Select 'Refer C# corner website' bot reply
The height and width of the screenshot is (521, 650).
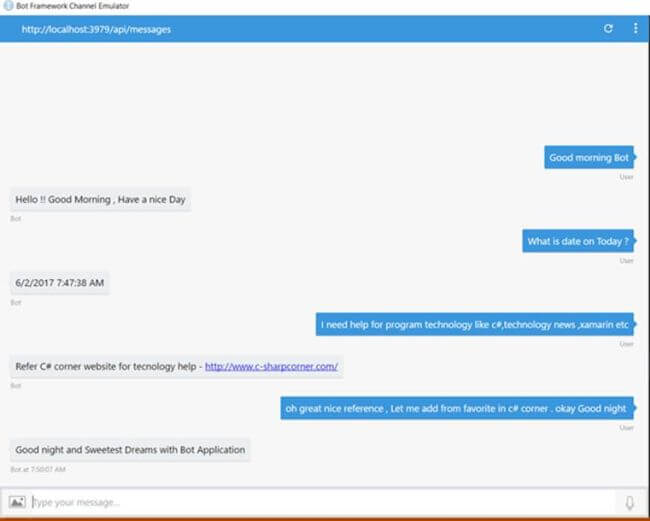(x=177, y=366)
